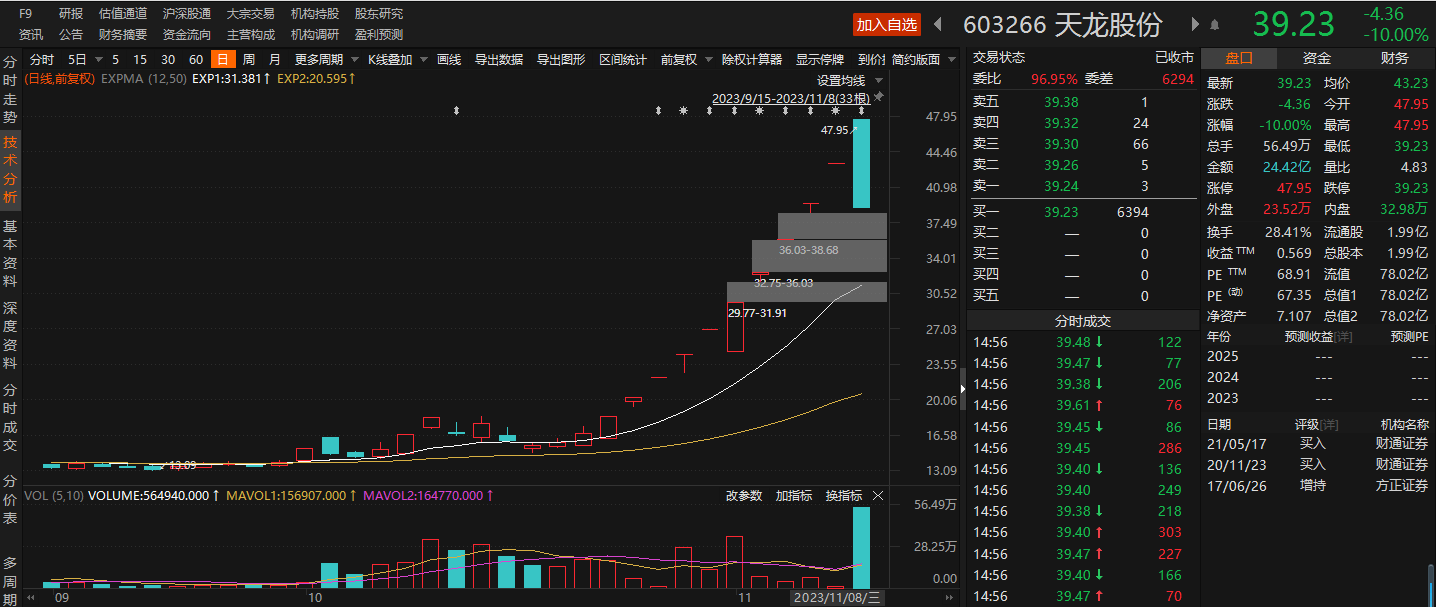This screenshot has width=1436, height=607.
Task: Select the 月 monthly period
Action: [274, 60]
